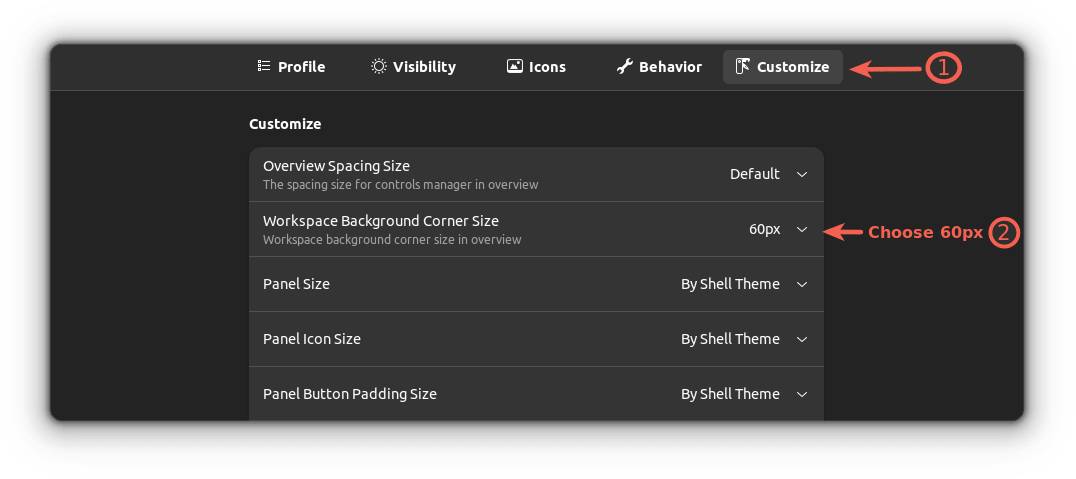This screenshot has width=1076, height=479.
Task: Click the Visibility tab sun icon
Action: point(378,67)
